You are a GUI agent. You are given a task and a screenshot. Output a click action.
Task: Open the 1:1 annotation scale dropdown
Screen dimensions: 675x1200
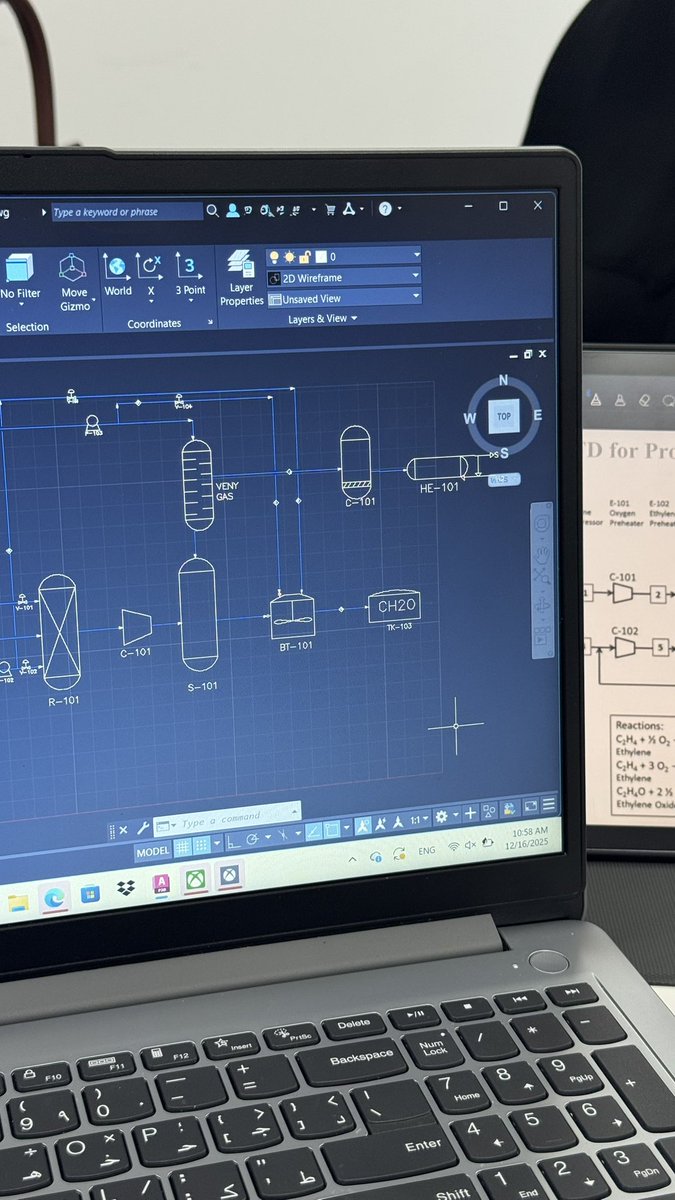420,820
